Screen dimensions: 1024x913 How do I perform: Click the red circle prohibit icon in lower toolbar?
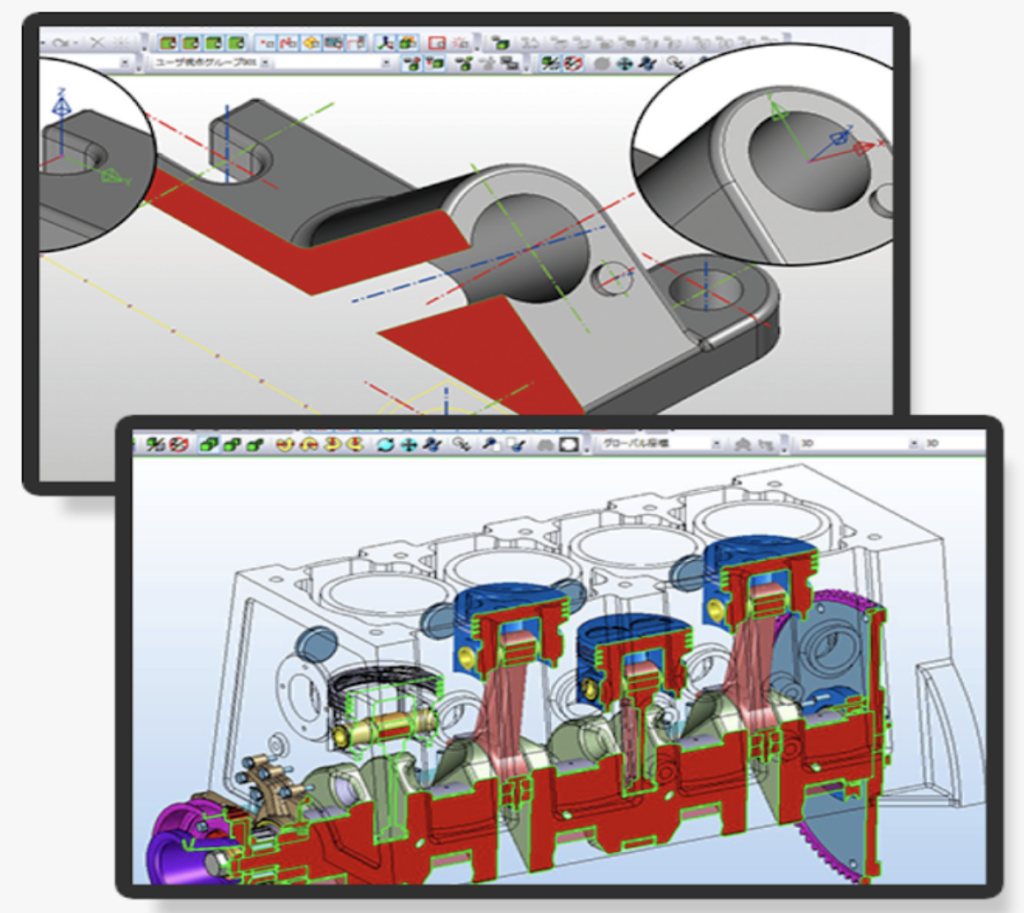pos(180,444)
